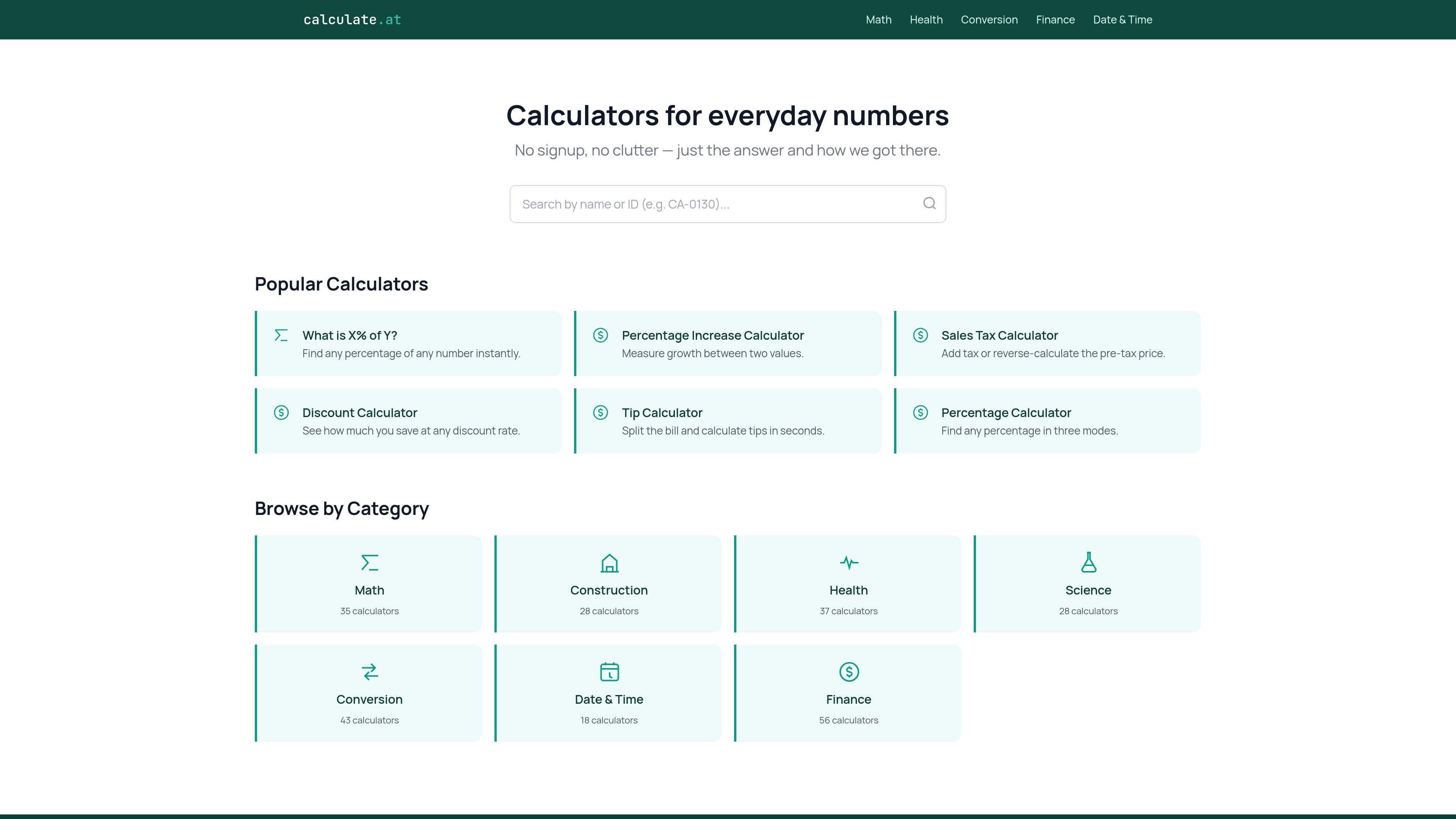Select the Finance category card label
The image size is (1456, 819).
coord(849,699)
